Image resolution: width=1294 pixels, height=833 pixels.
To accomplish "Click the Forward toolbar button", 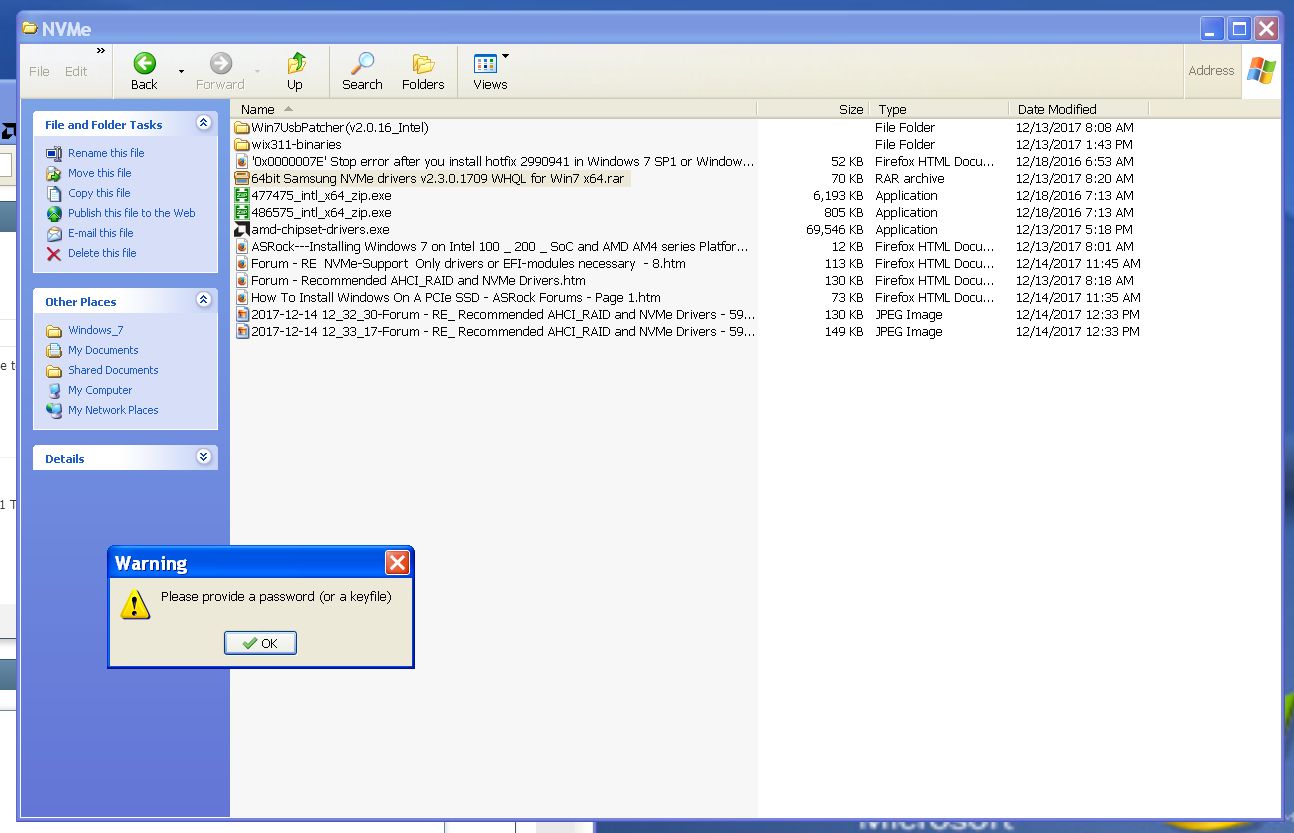I will (x=220, y=71).
